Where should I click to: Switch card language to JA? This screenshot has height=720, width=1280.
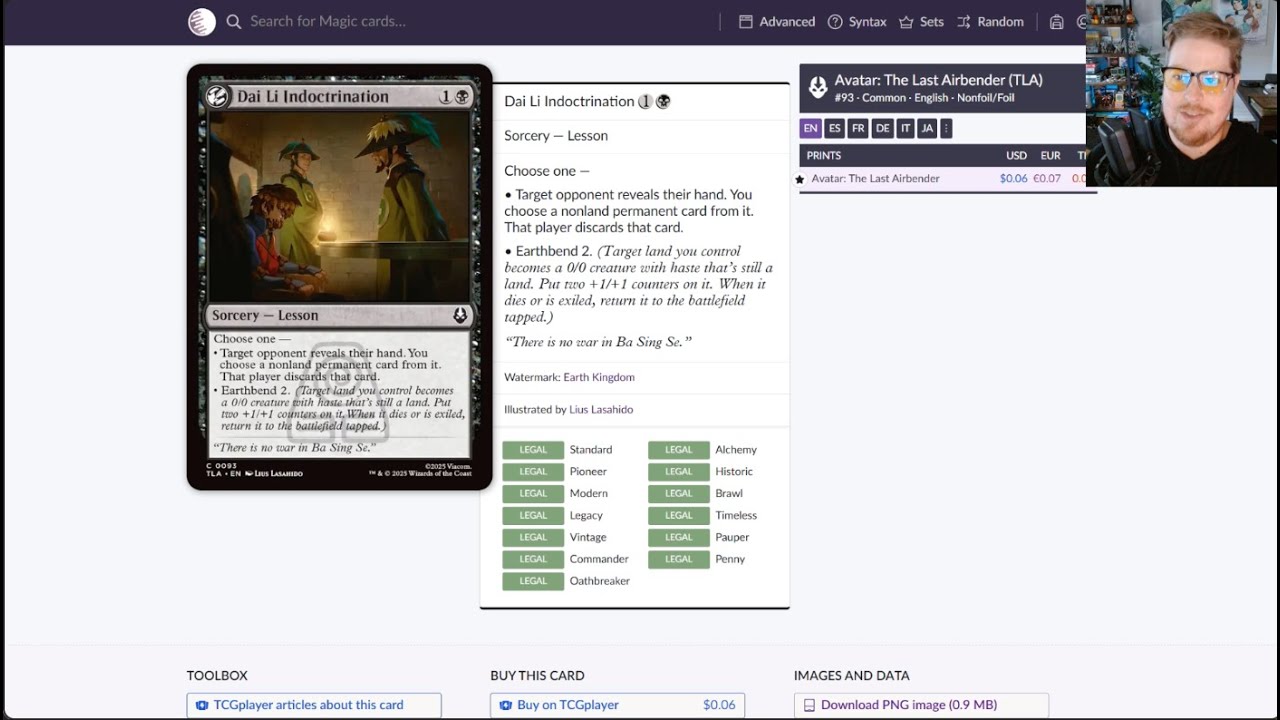click(x=927, y=128)
